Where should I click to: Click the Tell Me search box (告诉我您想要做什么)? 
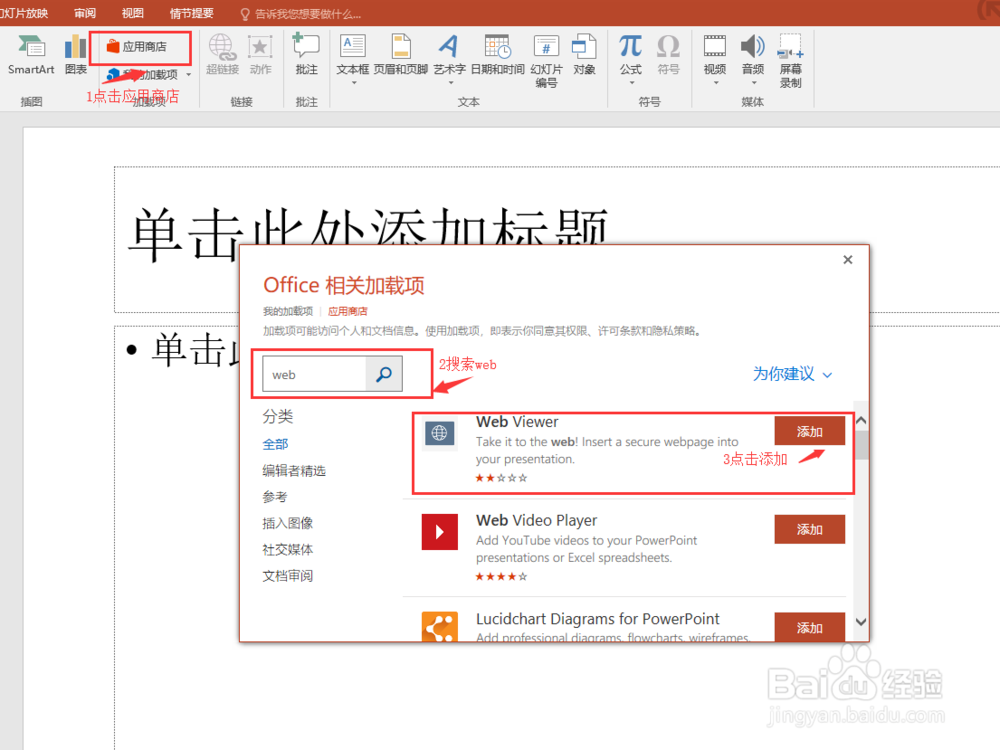(x=301, y=13)
